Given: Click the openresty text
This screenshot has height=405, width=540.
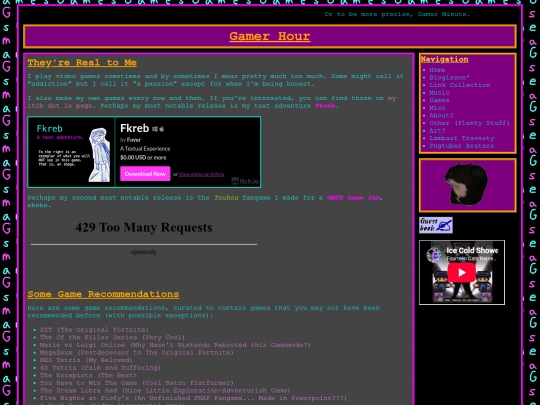Looking at the screenshot, I should pos(144,252).
